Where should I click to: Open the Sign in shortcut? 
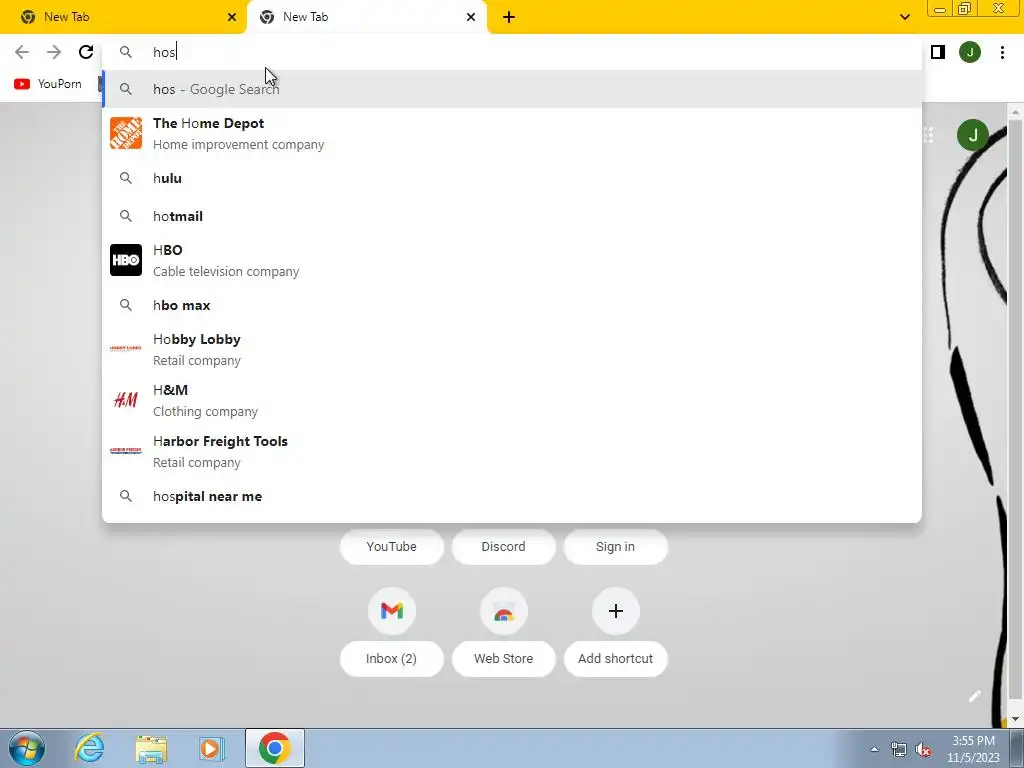coord(616,547)
